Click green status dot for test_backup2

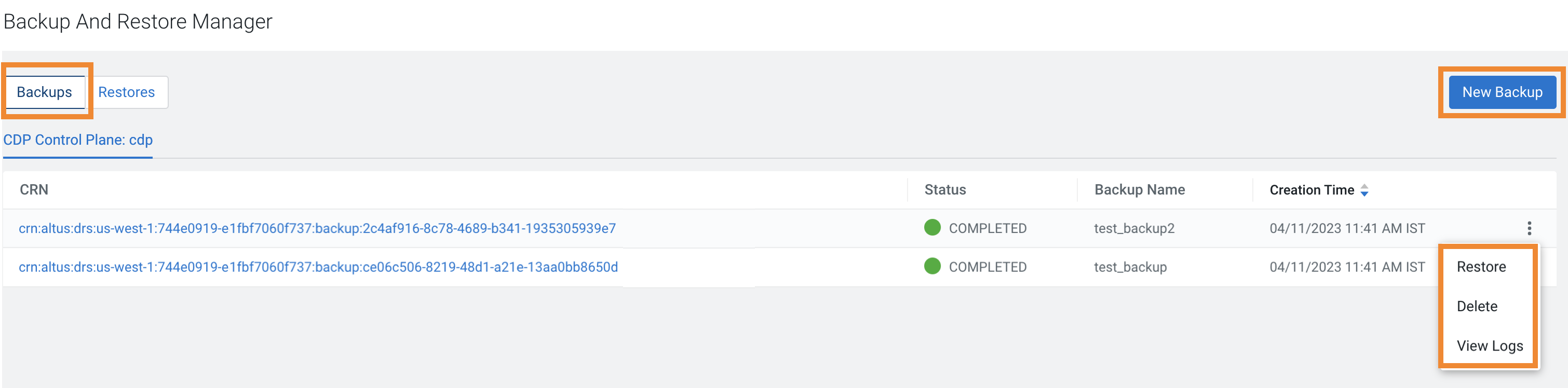(x=932, y=227)
